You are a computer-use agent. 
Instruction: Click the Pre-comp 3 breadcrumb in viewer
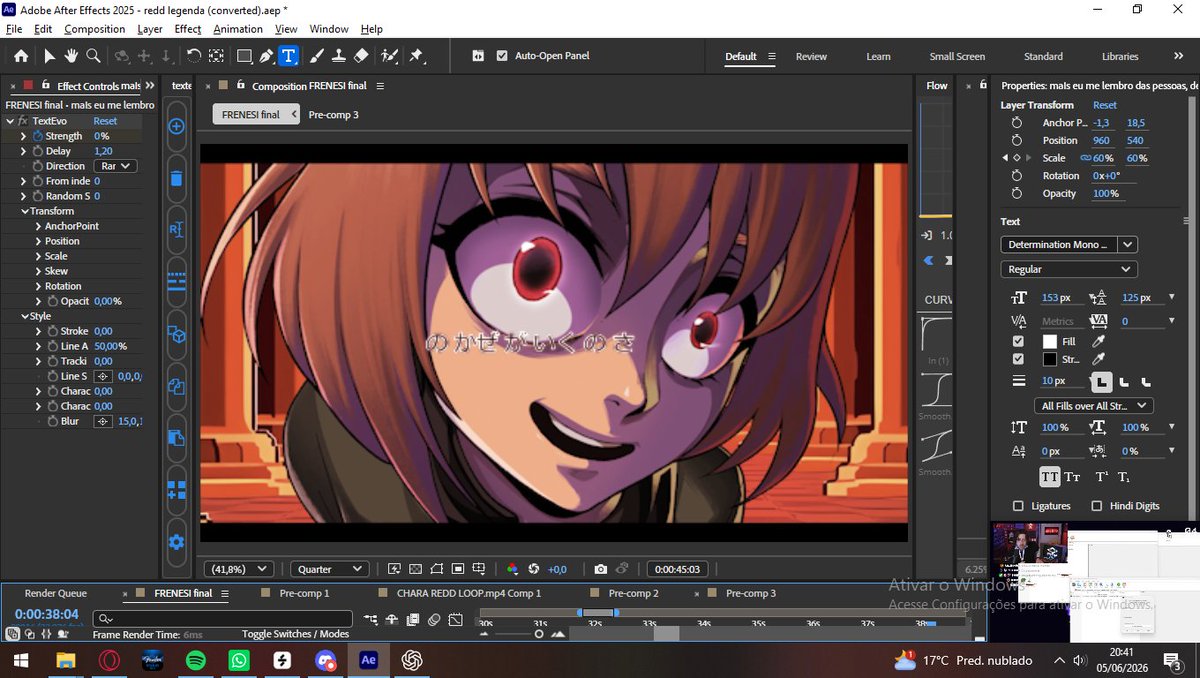click(333, 114)
